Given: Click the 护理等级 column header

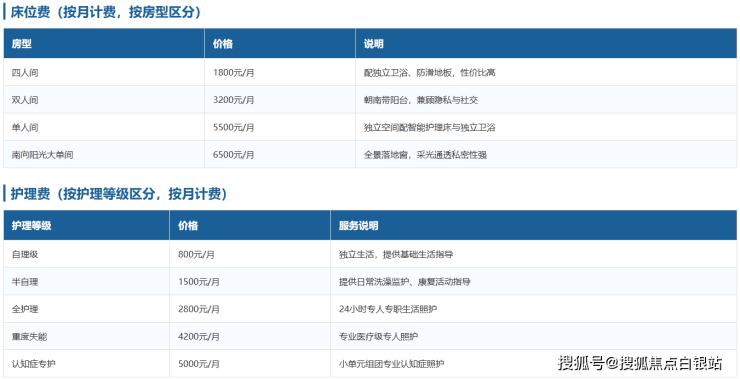Looking at the screenshot, I should click(x=86, y=226).
